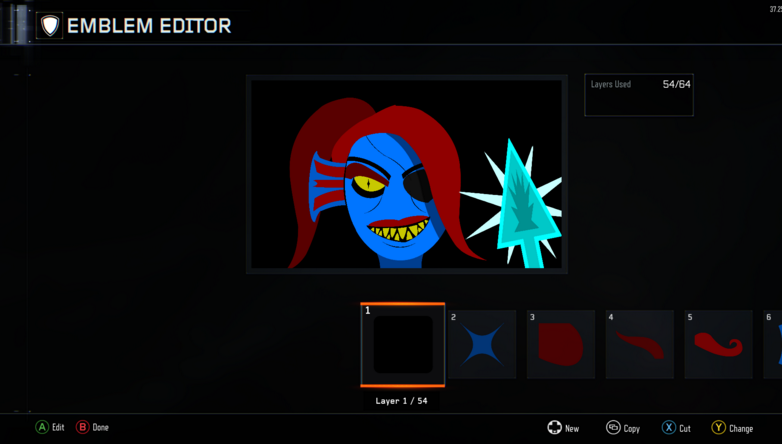Click the shield icon beside Emblem Editor

[x=50, y=26]
